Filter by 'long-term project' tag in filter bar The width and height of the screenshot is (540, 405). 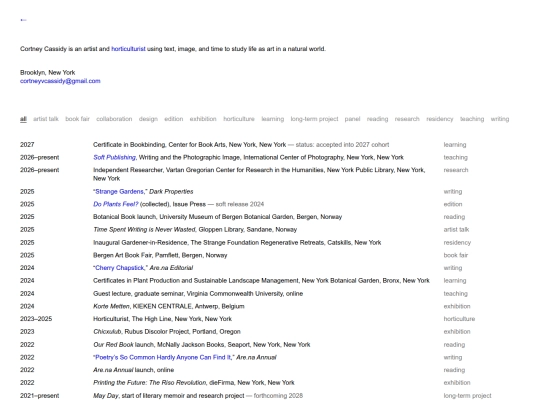pyautogui.click(x=314, y=119)
